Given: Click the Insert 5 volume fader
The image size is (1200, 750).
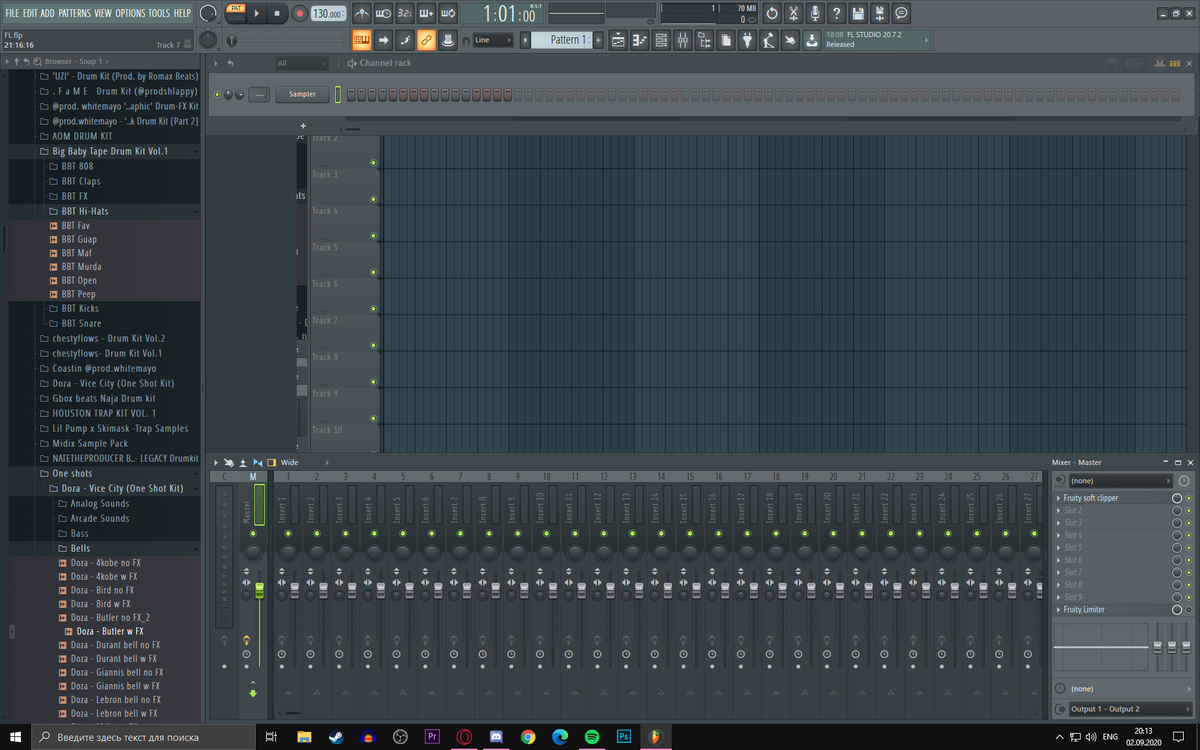Looking at the screenshot, I should 409,590.
